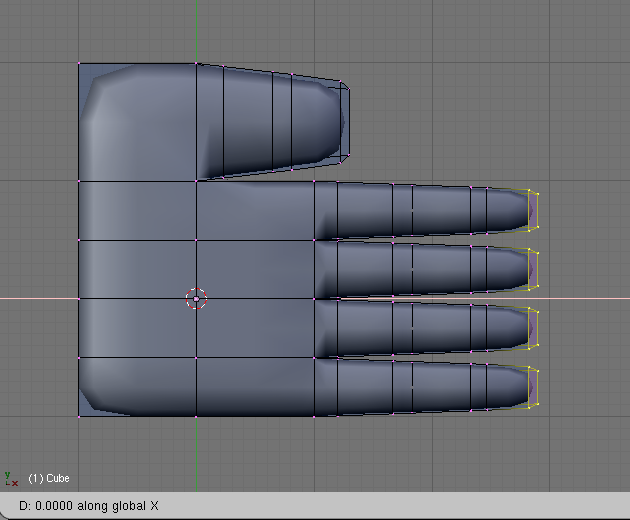Click the '(1) Cube' object label
The width and height of the screenshot is (630, 520).
(49, 478)
